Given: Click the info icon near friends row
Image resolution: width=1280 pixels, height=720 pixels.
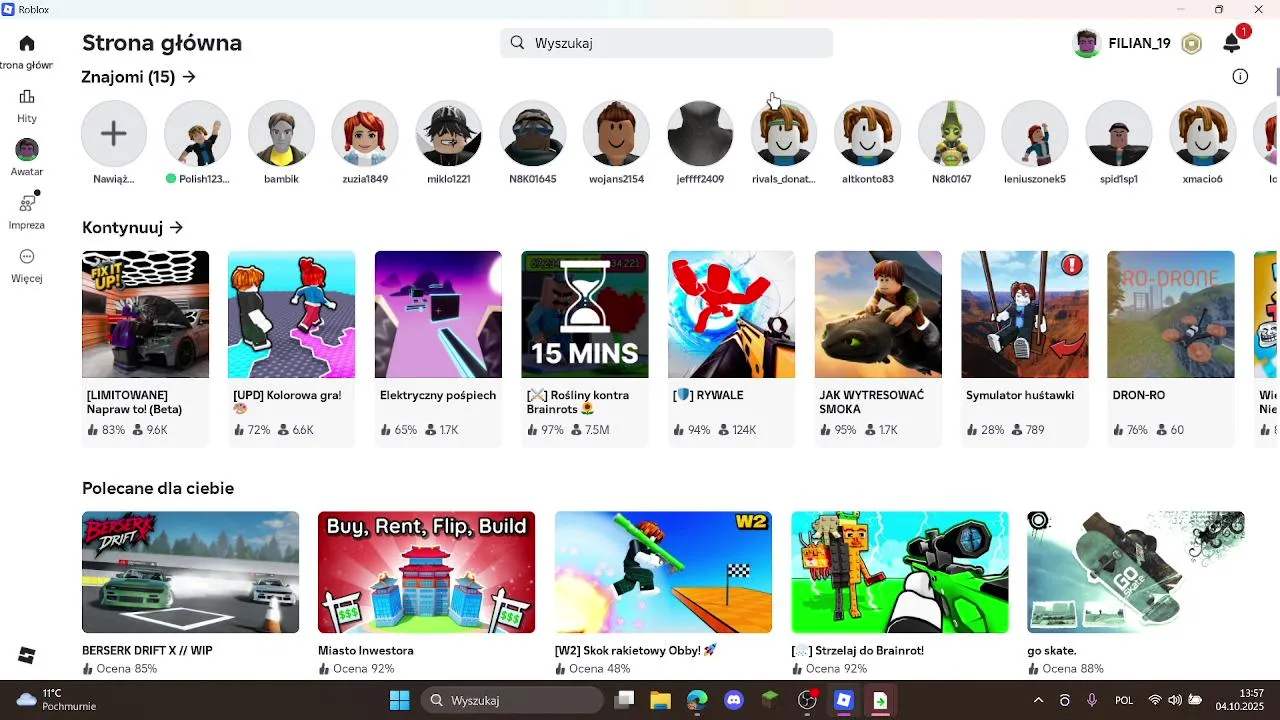Looking at the screenshot, I should 1240,77.
